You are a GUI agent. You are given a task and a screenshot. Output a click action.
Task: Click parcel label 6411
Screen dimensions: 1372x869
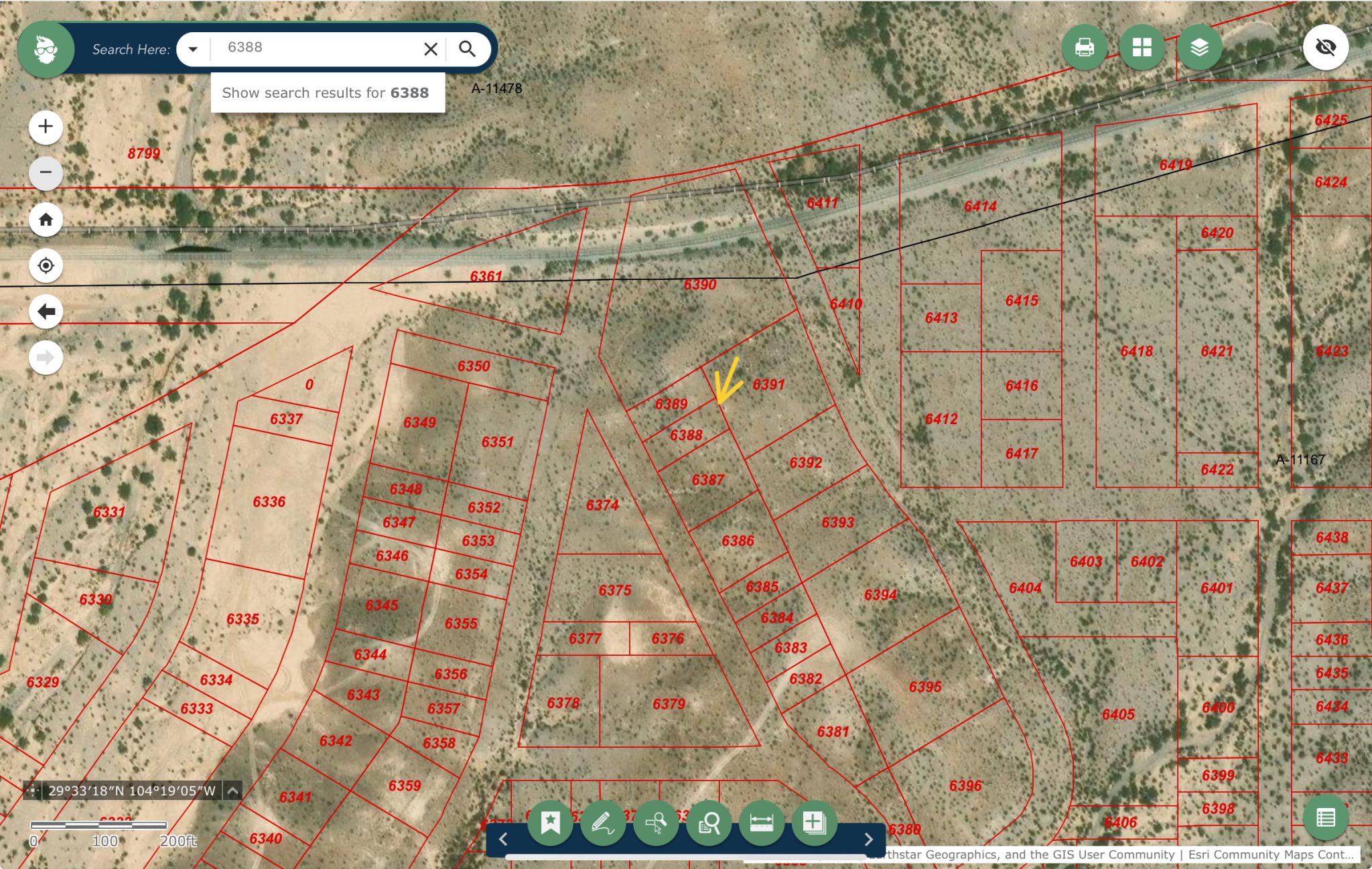pos(822,203)
